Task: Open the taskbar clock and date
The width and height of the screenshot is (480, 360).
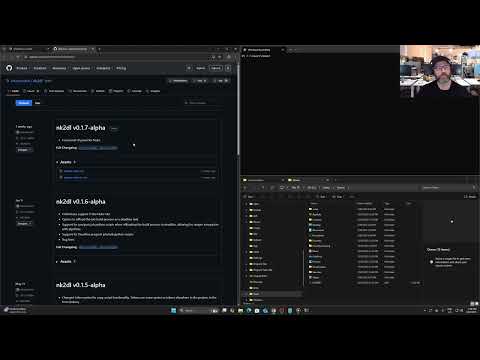Action: (472, 310)
